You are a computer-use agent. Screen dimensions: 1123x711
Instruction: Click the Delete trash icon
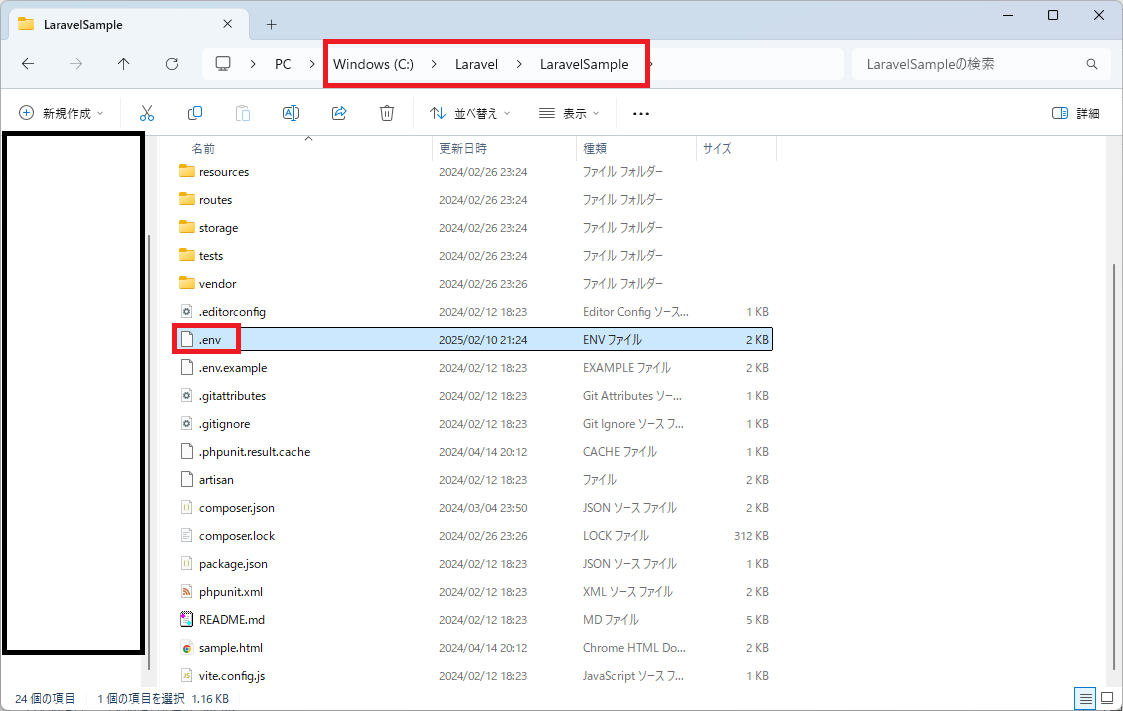386,112
